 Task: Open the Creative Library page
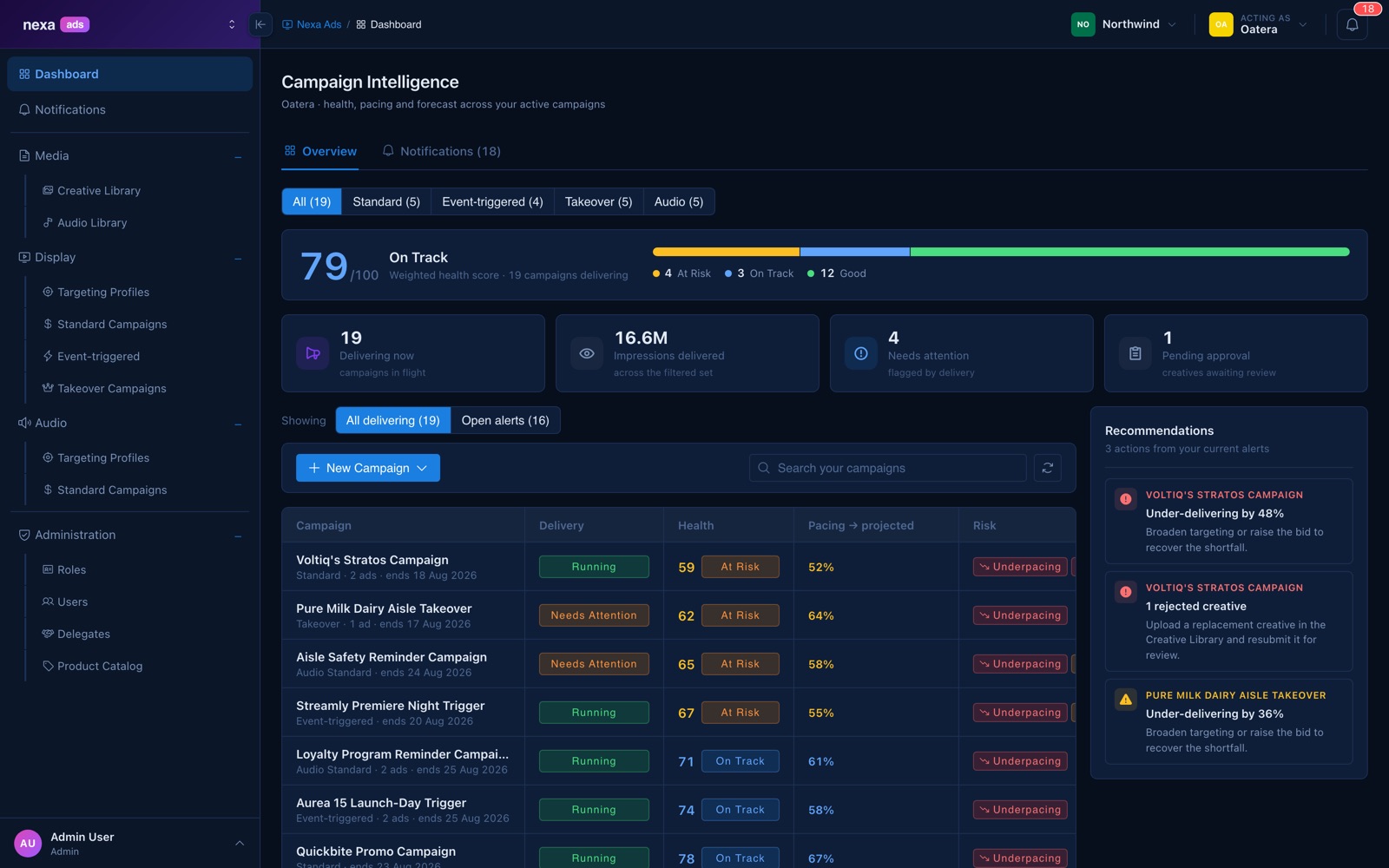98,190
